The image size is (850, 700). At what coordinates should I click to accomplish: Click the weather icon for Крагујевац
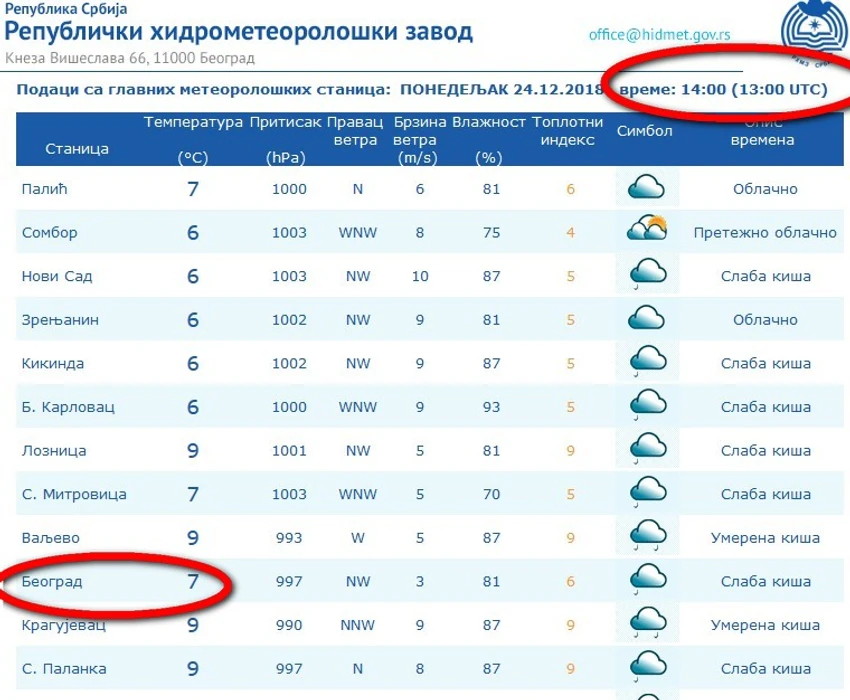(648, 622)
